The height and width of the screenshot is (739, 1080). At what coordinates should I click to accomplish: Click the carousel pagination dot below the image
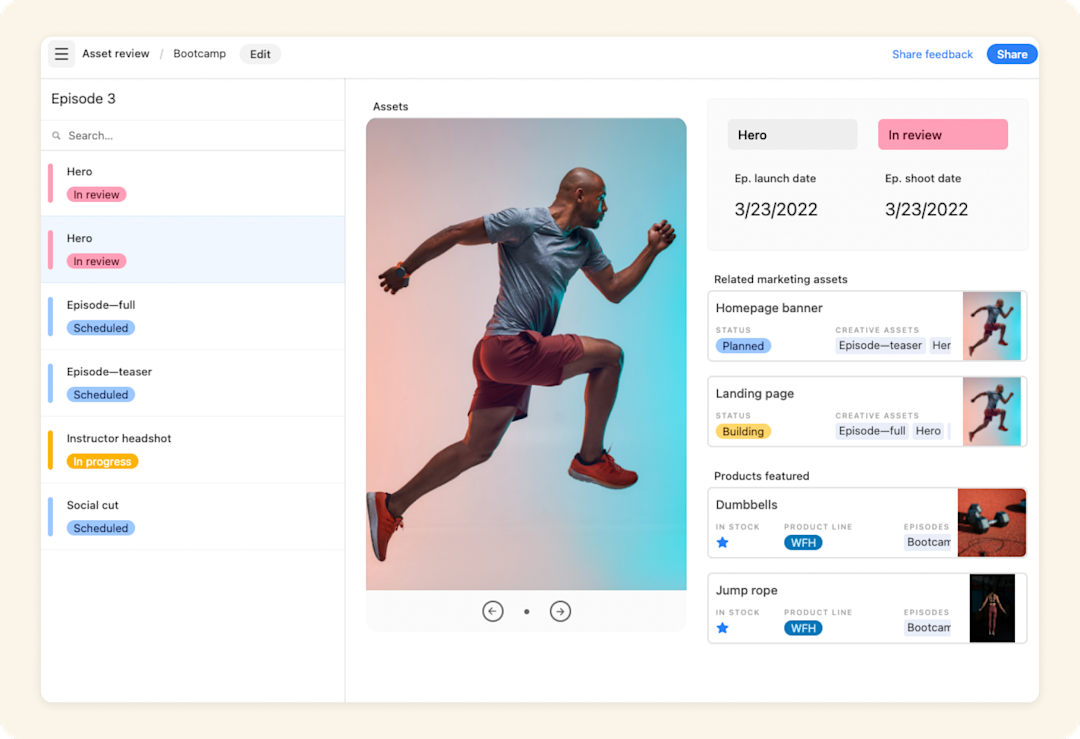(527, 611)
